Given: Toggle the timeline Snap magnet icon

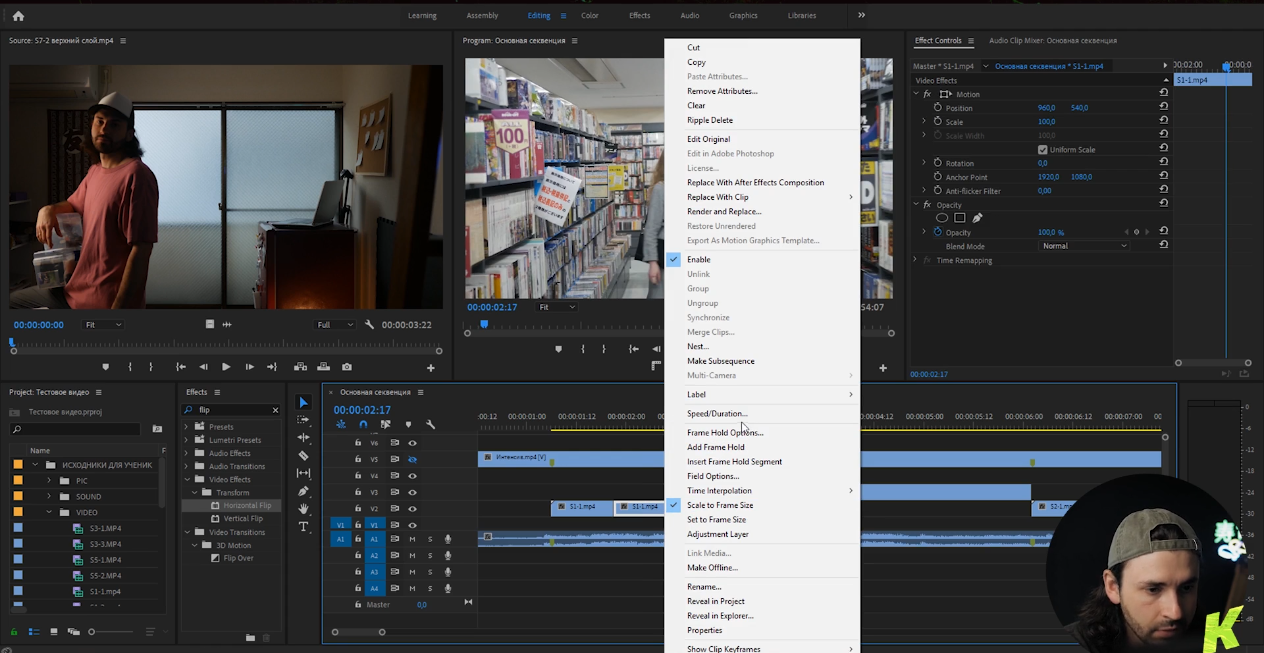Looking at the screenshot, I should pos(363,425).
